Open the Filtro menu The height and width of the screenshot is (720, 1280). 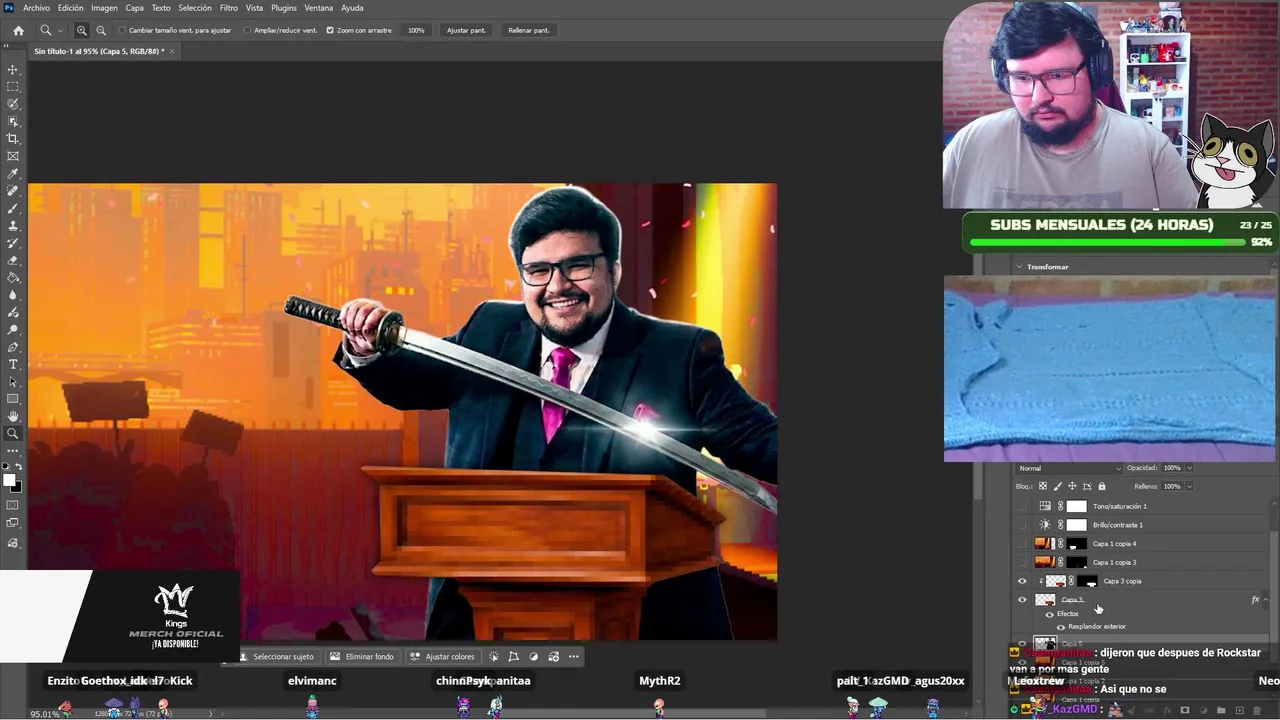pos(229,8)
